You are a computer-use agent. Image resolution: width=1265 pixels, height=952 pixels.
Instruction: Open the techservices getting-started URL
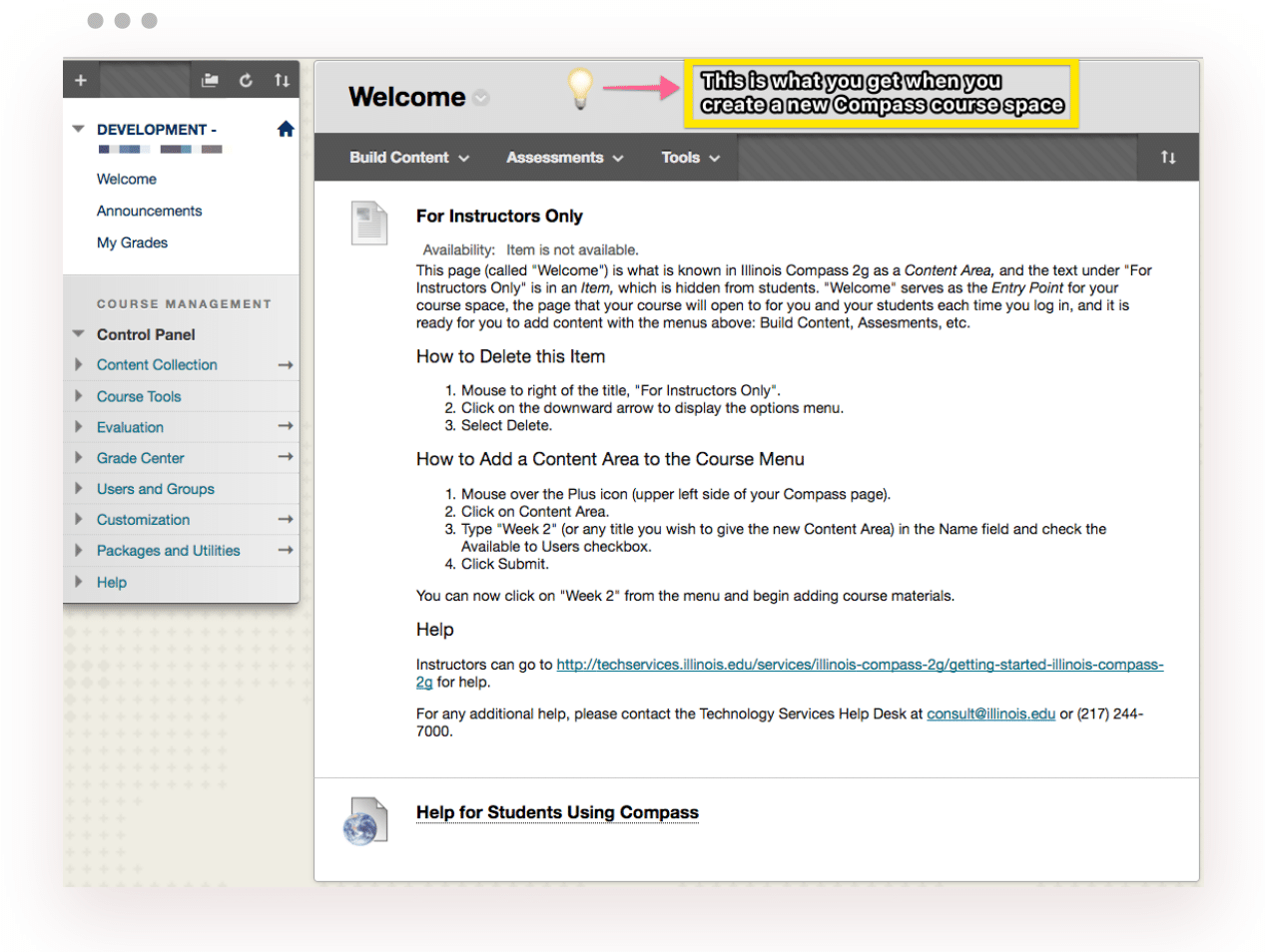pyautogui.click(x=860, y=665)
